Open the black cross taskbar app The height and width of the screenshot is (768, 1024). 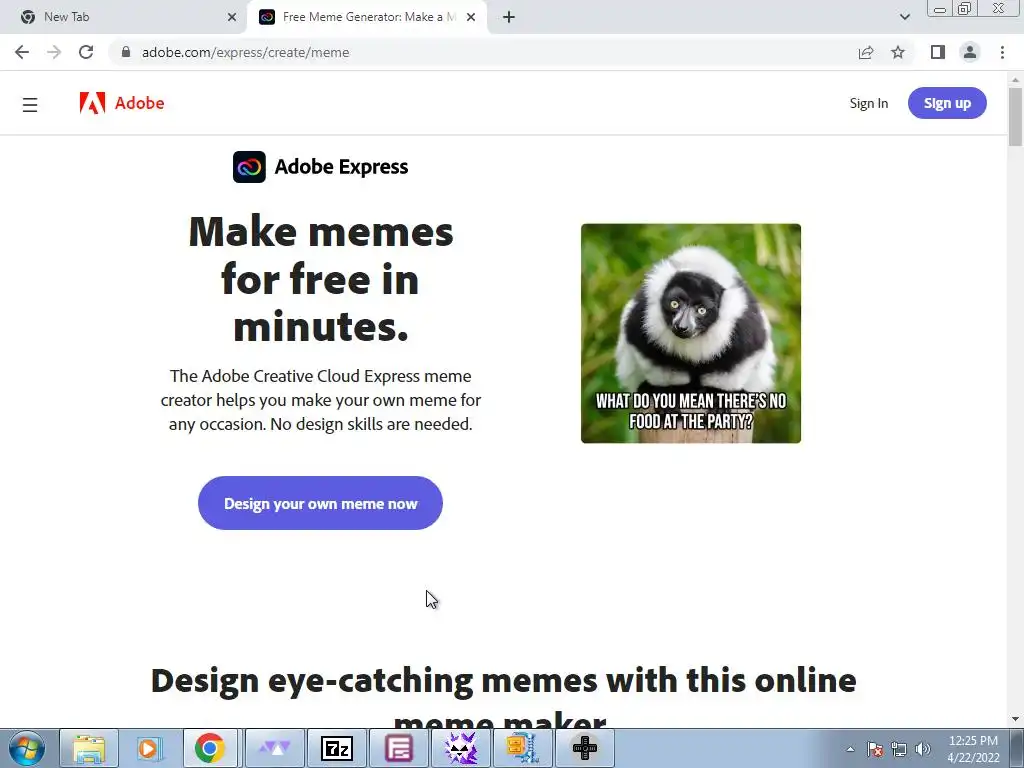(584, 748)
